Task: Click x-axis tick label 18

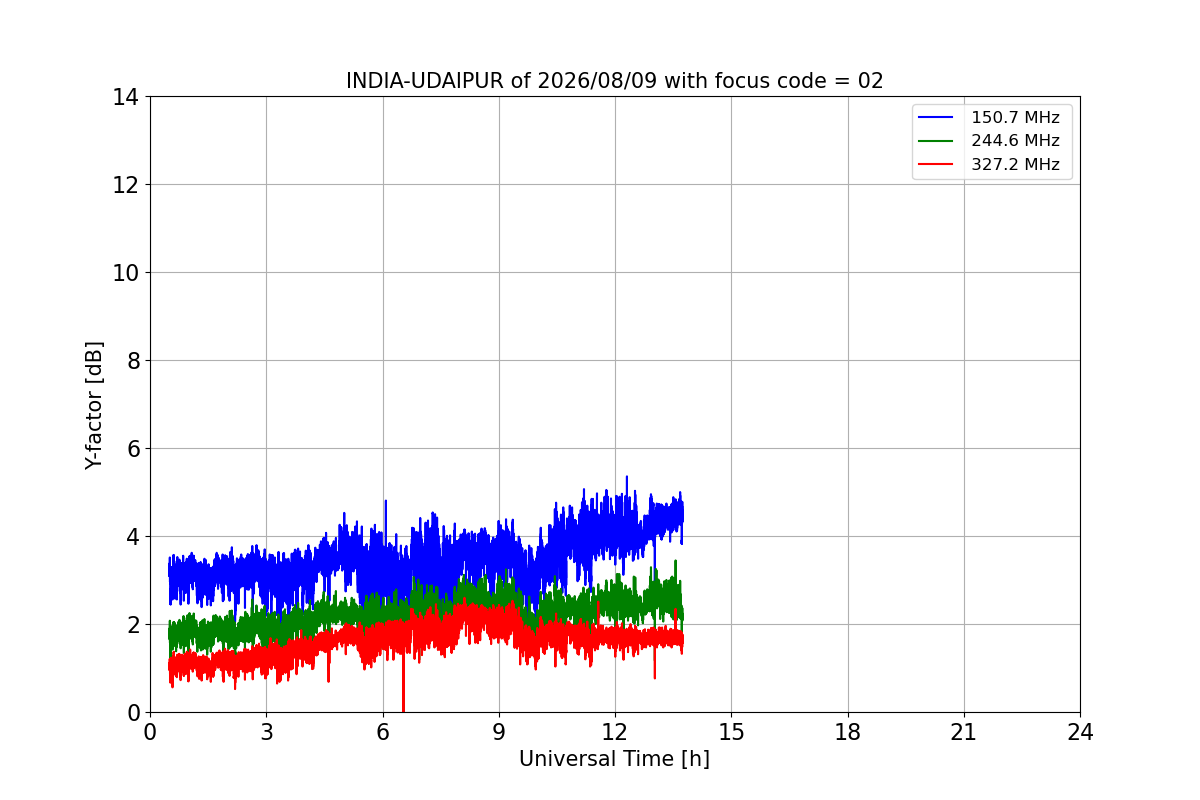Action: pos(848,732)
